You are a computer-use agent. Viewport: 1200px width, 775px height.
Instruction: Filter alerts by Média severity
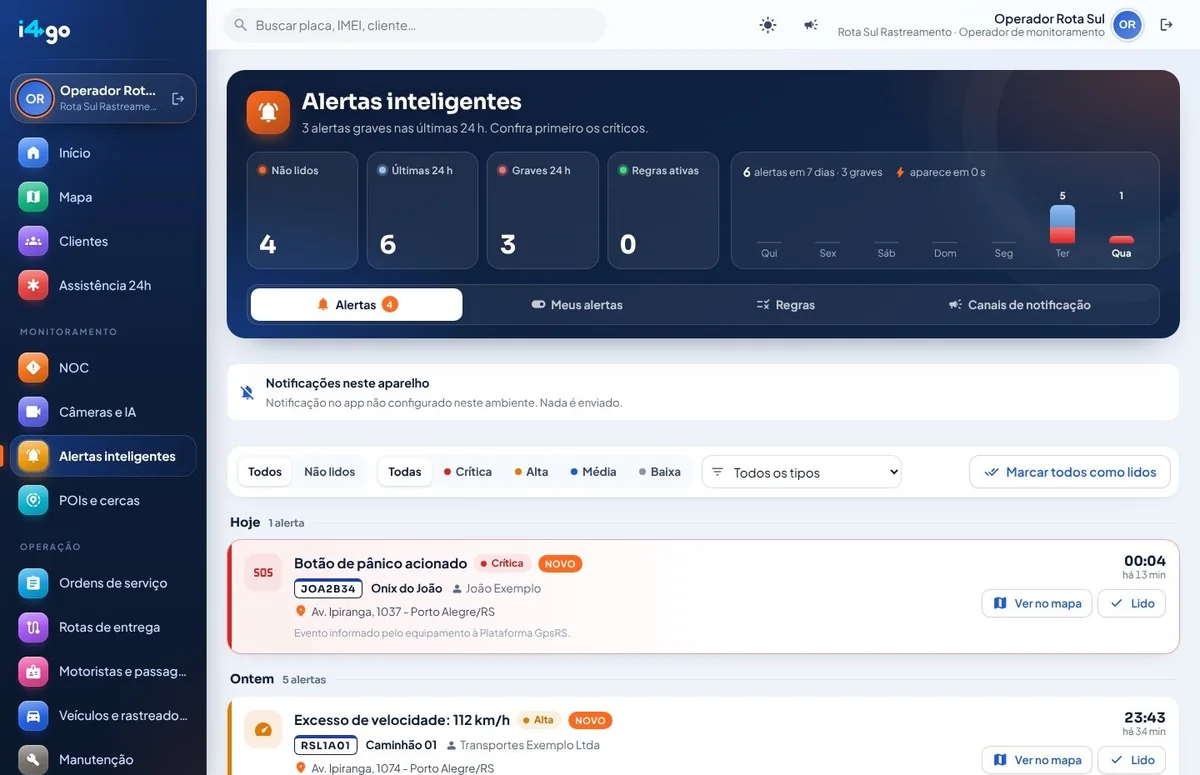point(593,472)
